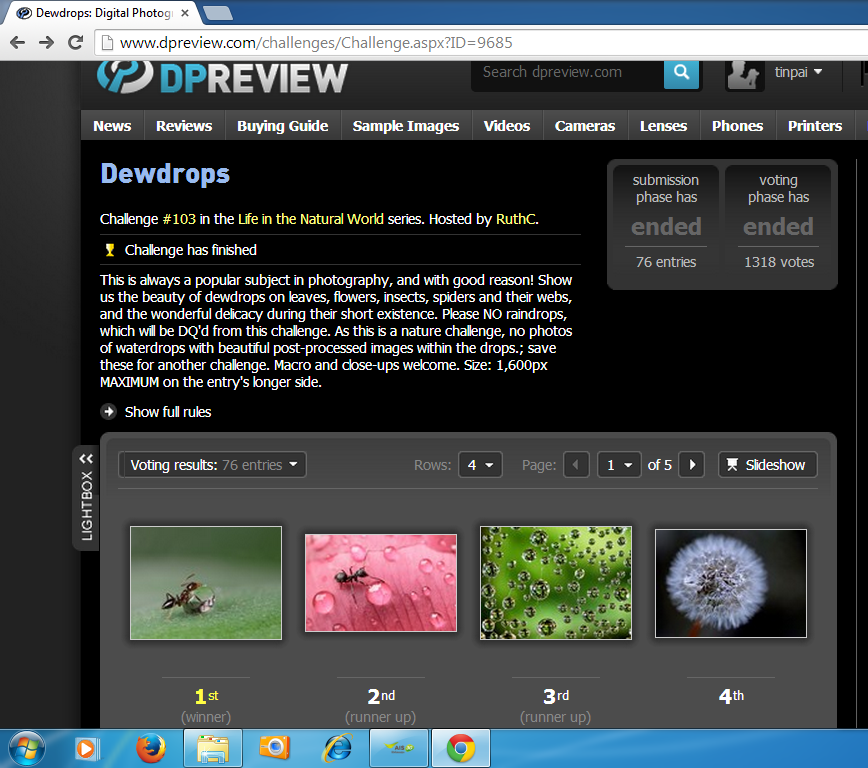
Task: Start the Slideshow
Action: (x=767, y=465)
